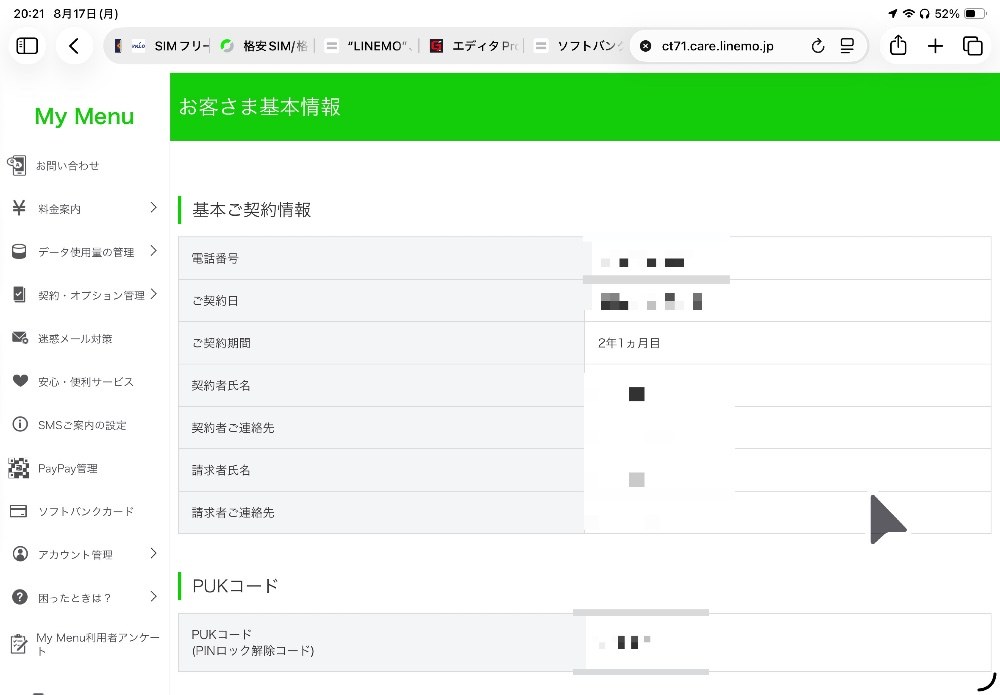Click the 2年1ヵ月目 value
The image size is (1000, 695).
pyautogui.click(x=629, y=343)
